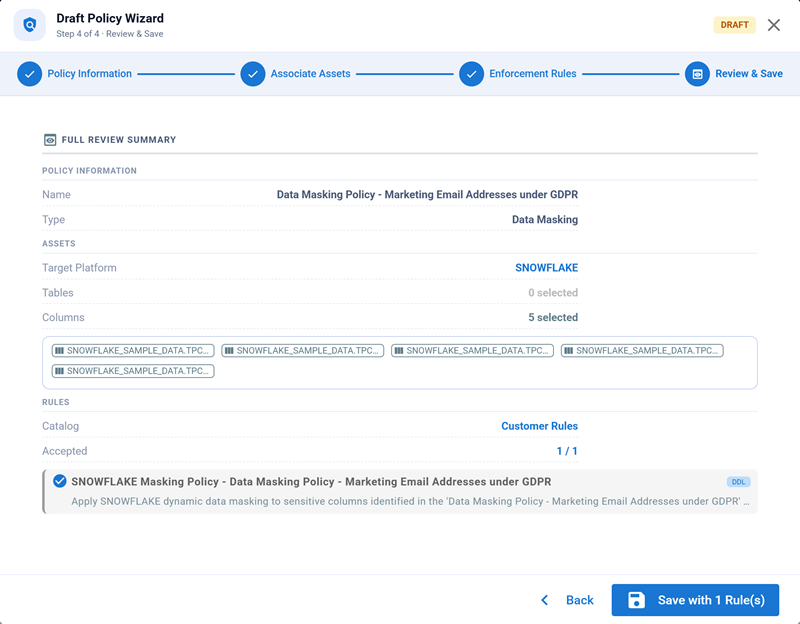
Task: Click the column icon in third chip
Action: pyautogui.click(x=399, y=351)
